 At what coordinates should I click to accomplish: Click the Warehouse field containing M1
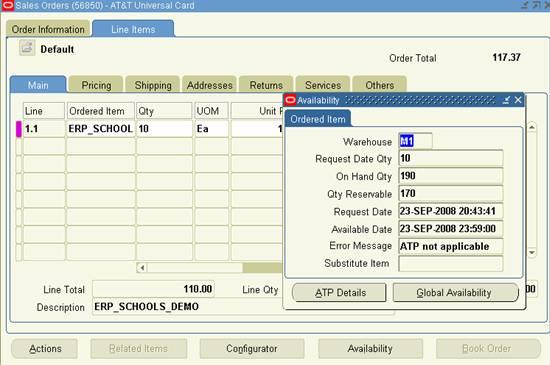416,141
